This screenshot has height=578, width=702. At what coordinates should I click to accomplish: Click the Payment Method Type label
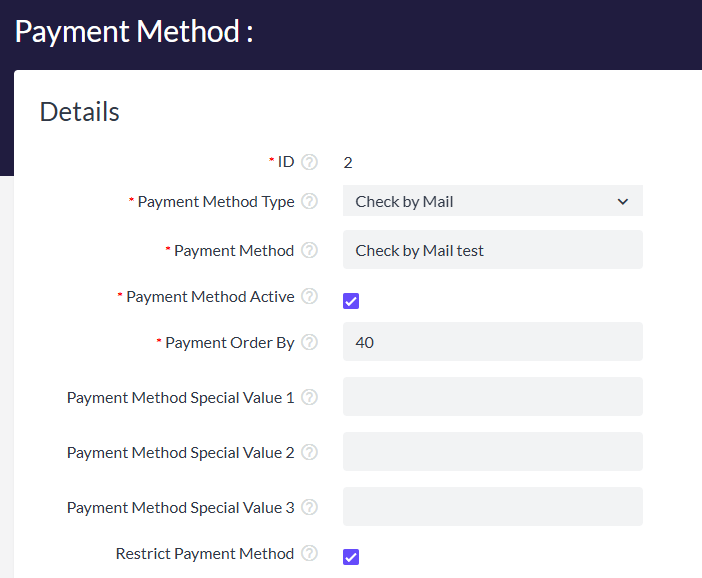[216, 202]
